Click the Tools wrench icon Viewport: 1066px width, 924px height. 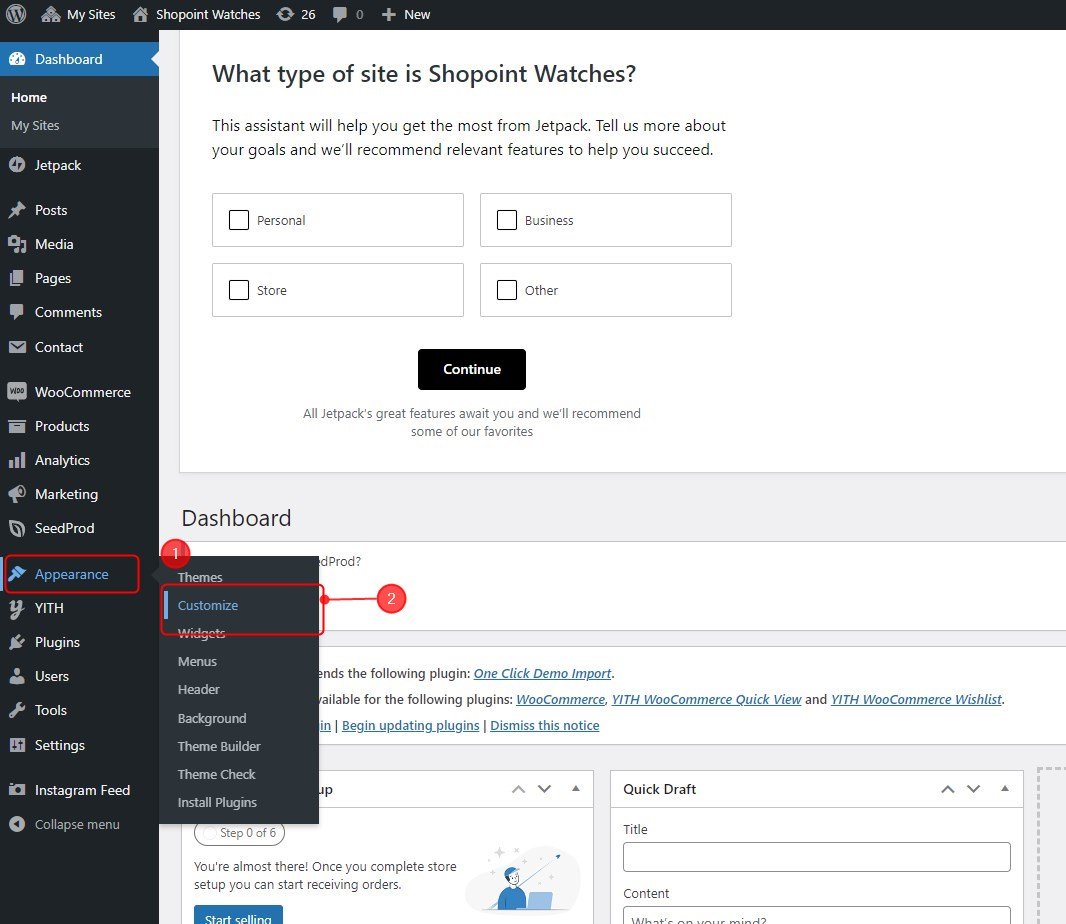[x=17, y=711]
